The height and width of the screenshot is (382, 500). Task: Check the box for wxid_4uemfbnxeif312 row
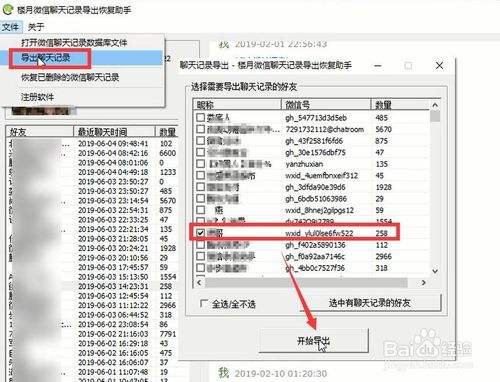(200, 175)
